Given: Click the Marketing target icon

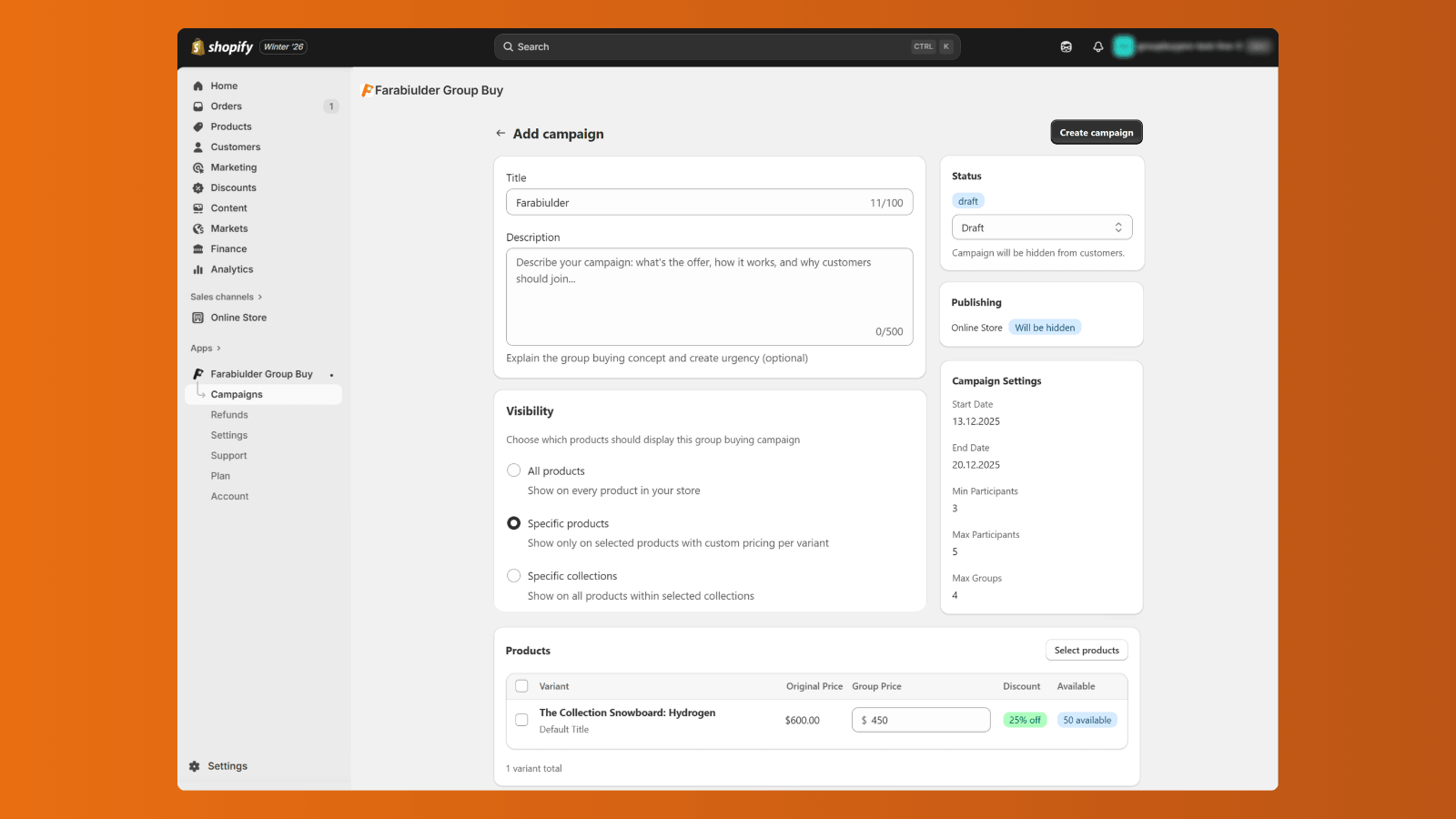Looking at the screenshot, I should (x=198, y=167).
